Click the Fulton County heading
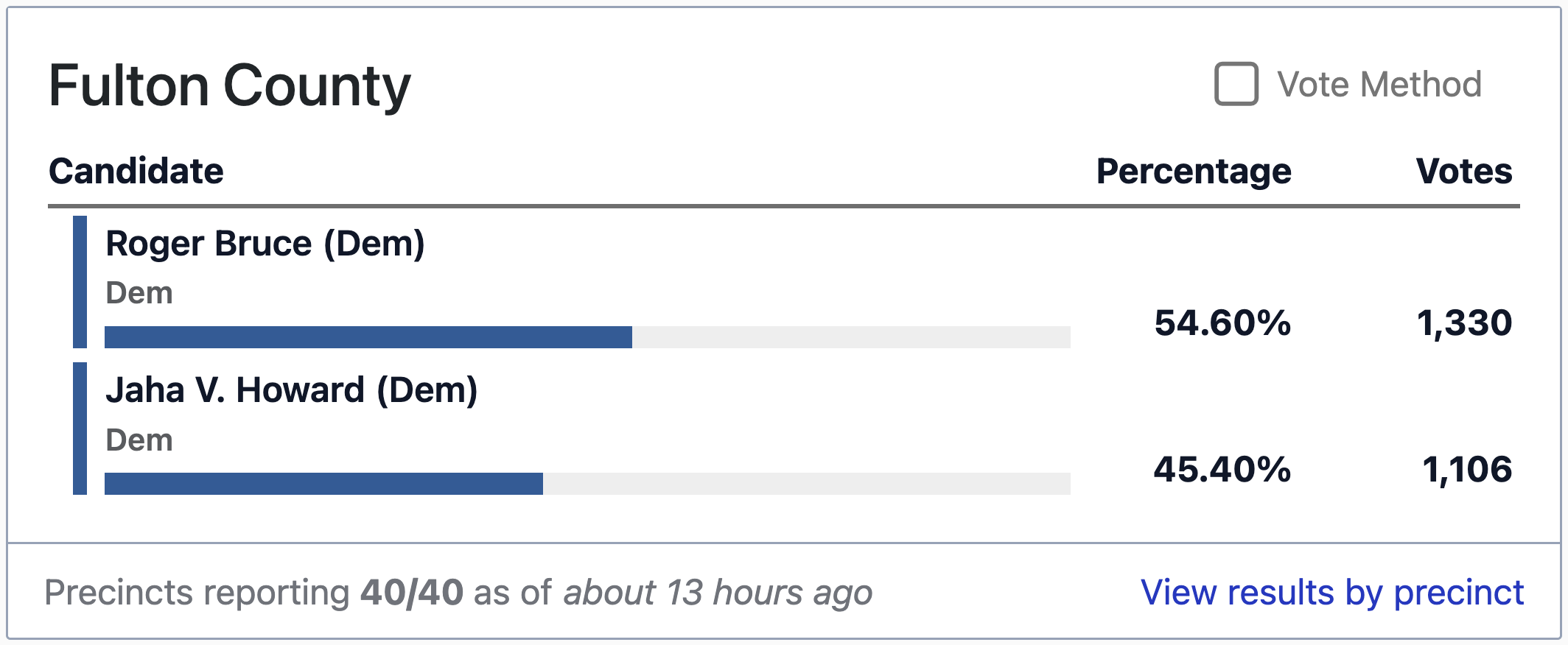 pos(230,86)
